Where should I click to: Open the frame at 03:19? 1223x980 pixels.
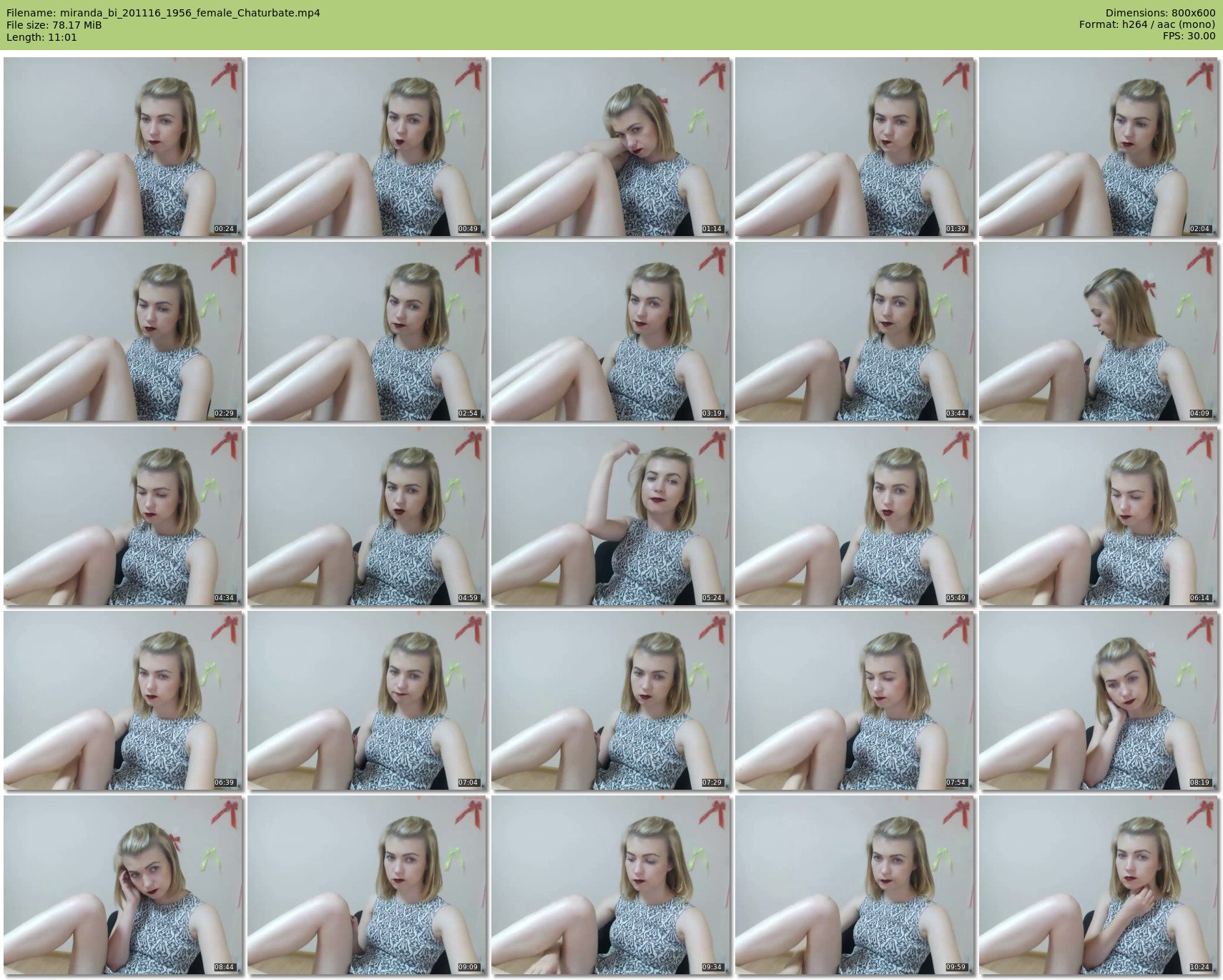[x=611, y=331]
